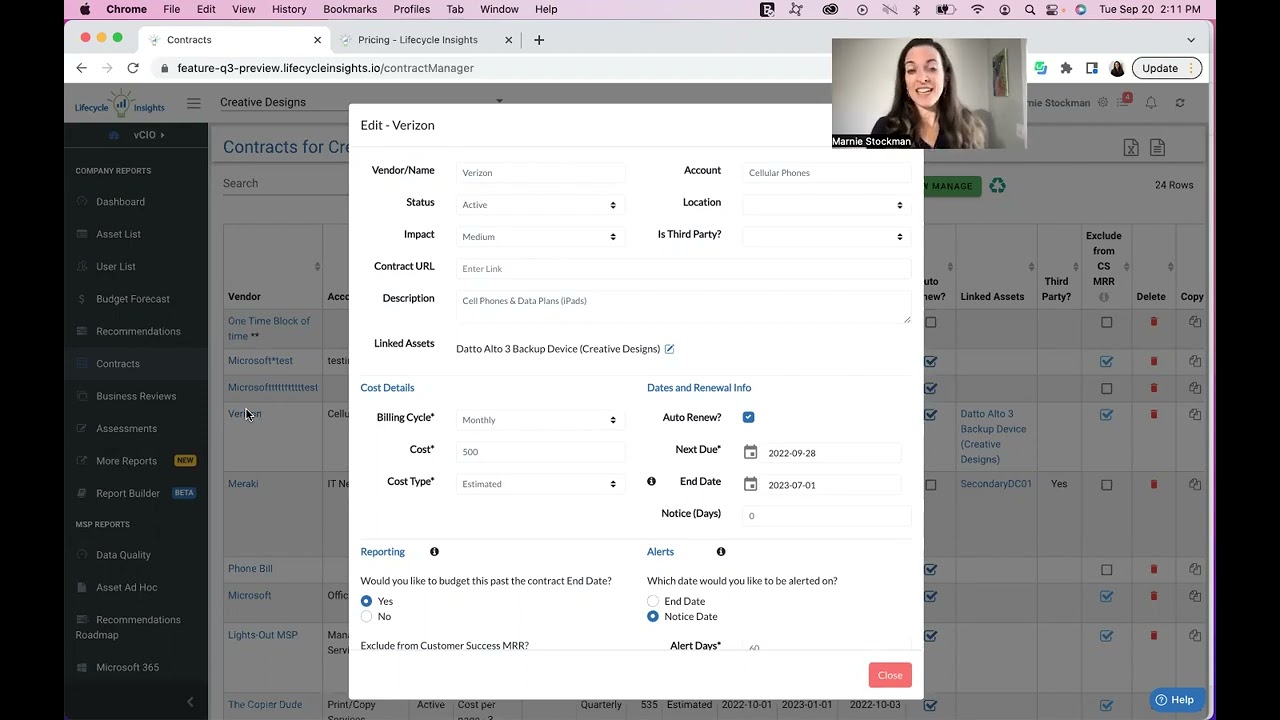
Task: Open macOS Spotlight search icon
Action: pos(1030,9)
